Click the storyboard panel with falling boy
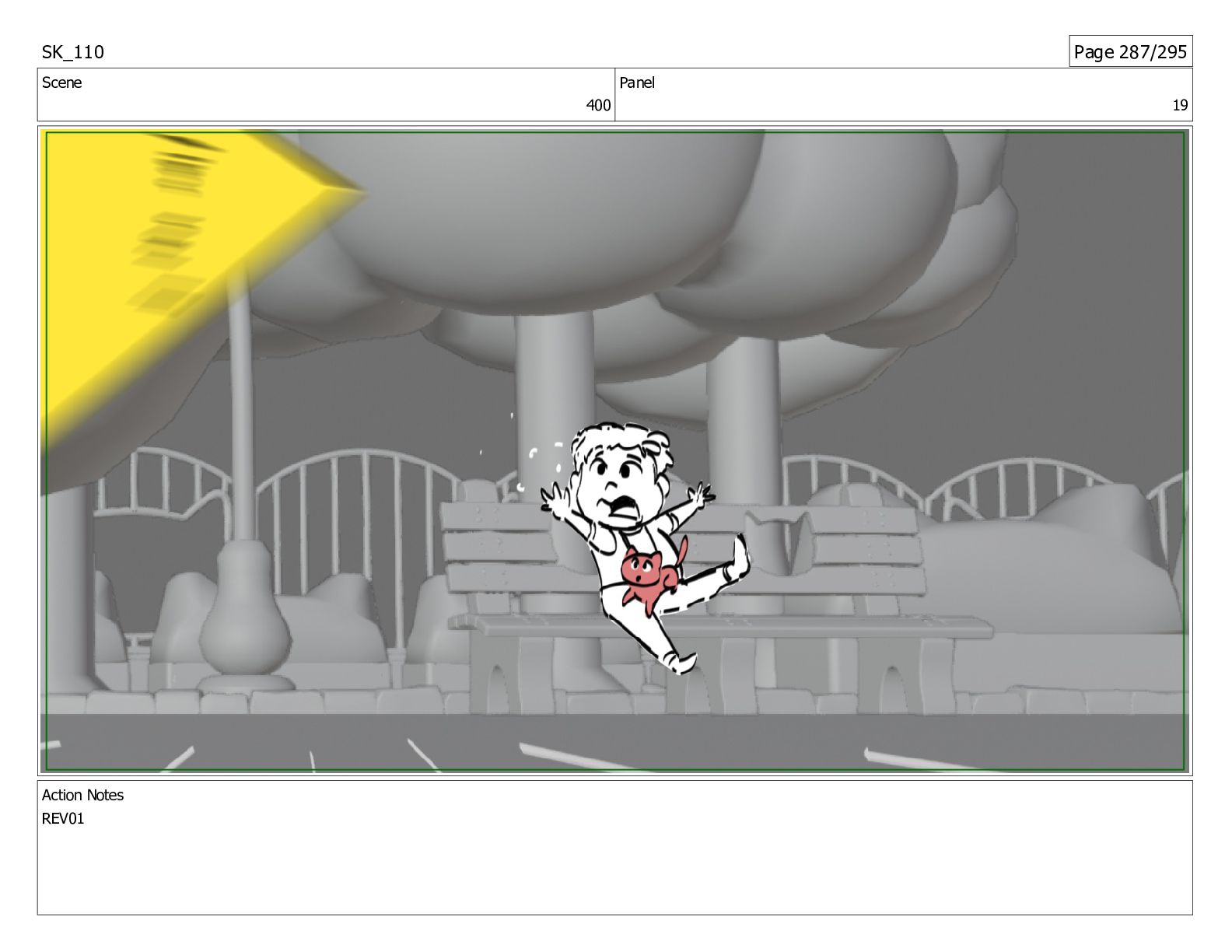 [x=615, y=451]
